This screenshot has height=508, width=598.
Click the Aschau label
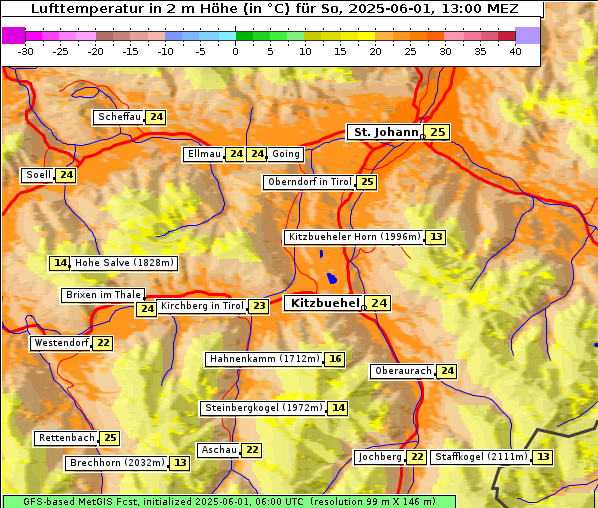click(219, 450)
